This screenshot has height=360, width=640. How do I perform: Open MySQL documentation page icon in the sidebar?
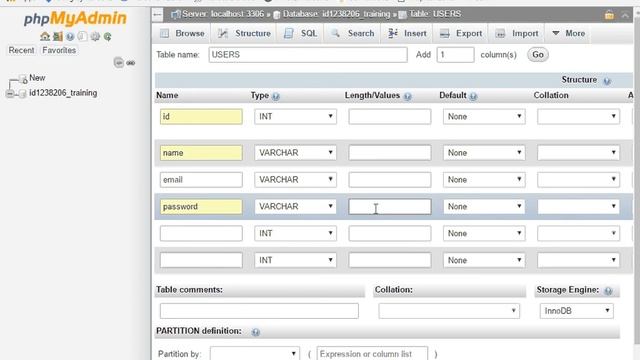[82, 36]
